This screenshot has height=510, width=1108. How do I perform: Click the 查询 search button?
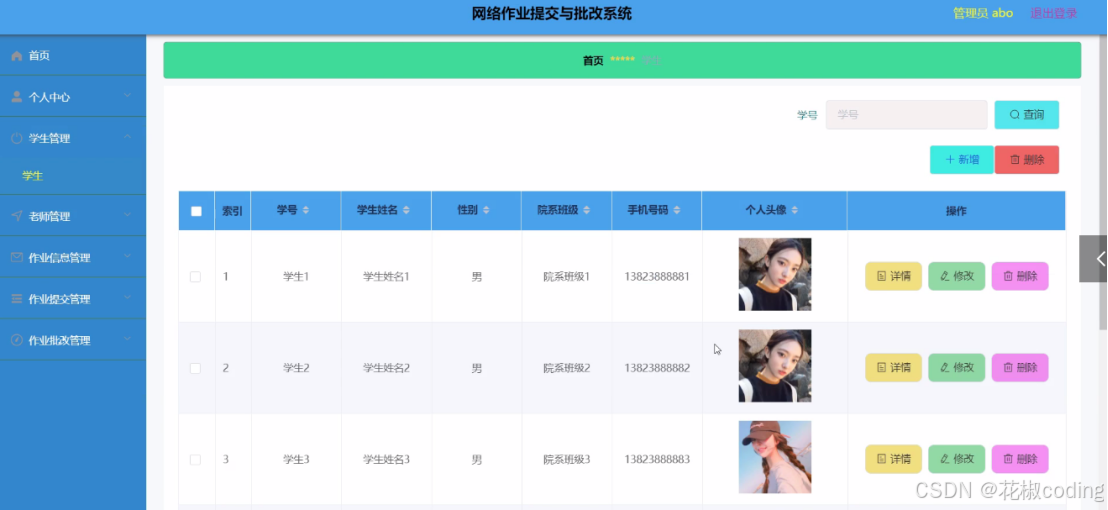click(1027, 114)
